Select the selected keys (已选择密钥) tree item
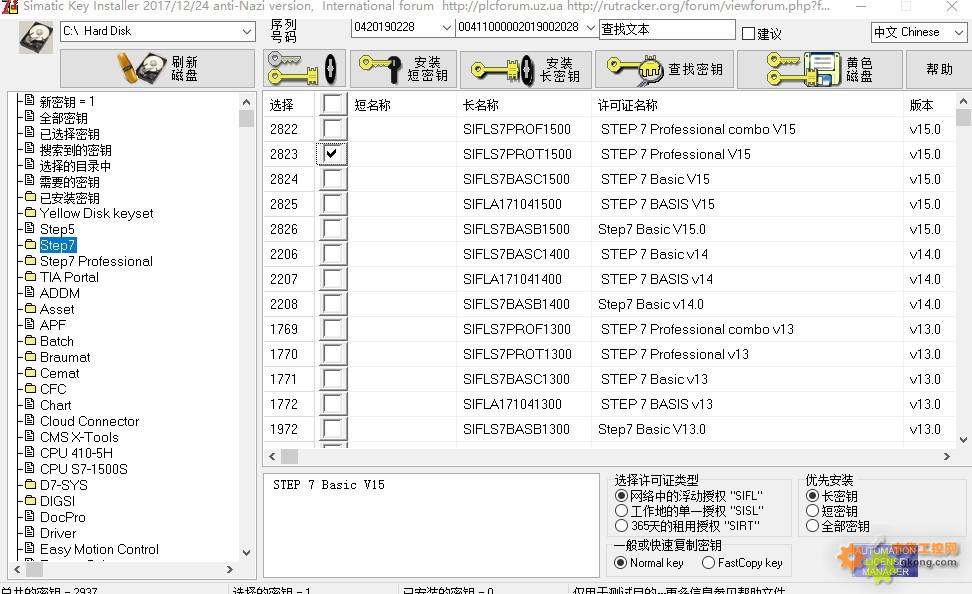This screenshot has height=594, width=972. click(69, 134)
